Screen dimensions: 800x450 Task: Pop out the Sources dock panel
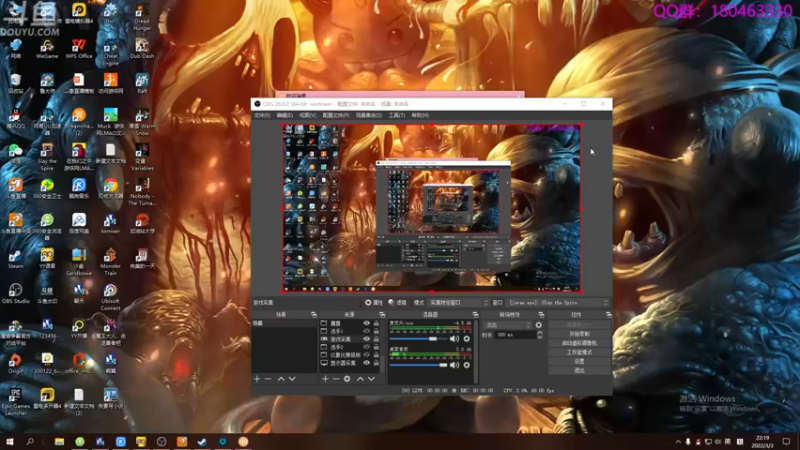[x=382, y=315]
